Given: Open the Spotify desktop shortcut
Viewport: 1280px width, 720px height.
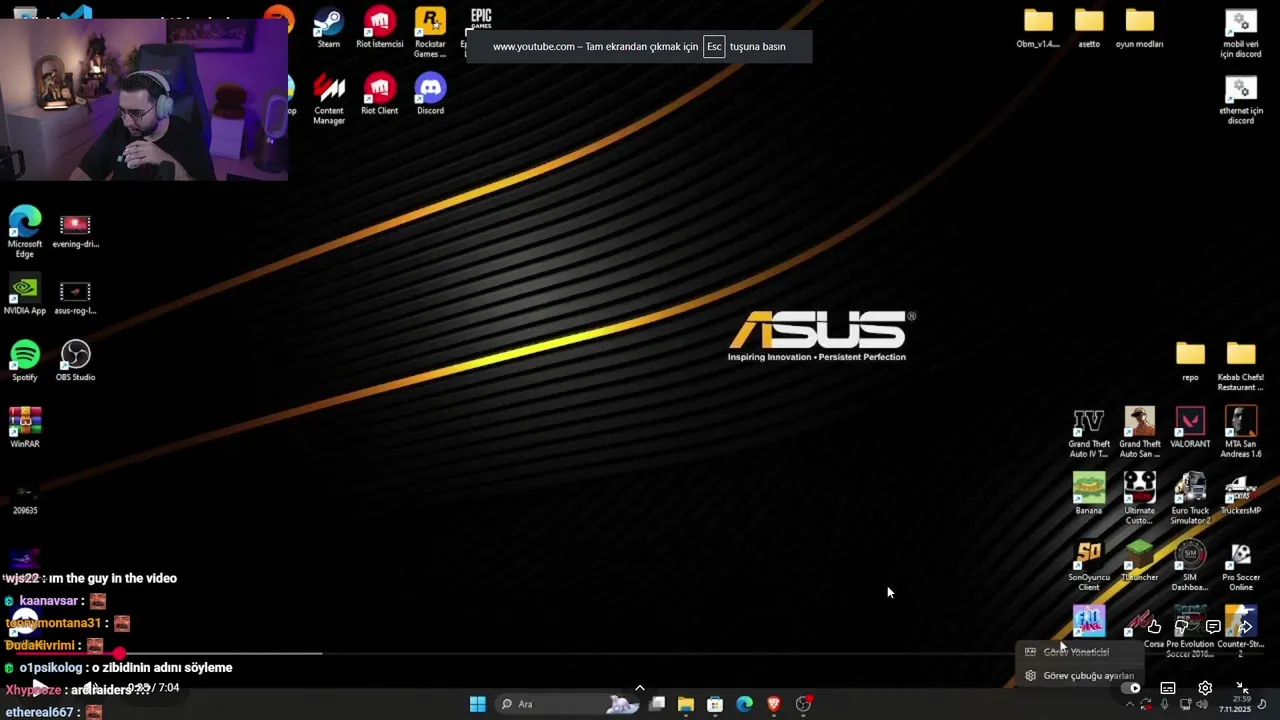Looking at the screenshot, I should [25, 361].
